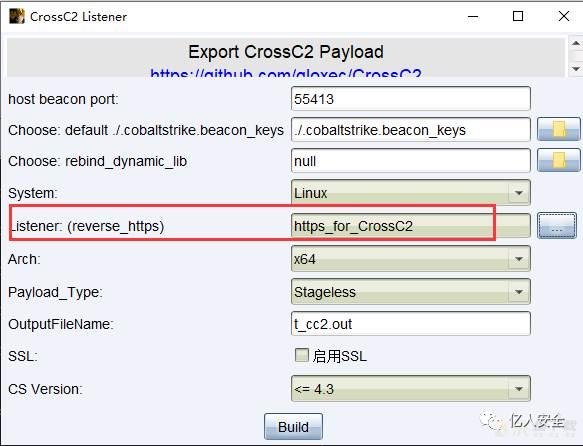Click the 'Export CrossC2 Payload' heading

tap(286, 52)
